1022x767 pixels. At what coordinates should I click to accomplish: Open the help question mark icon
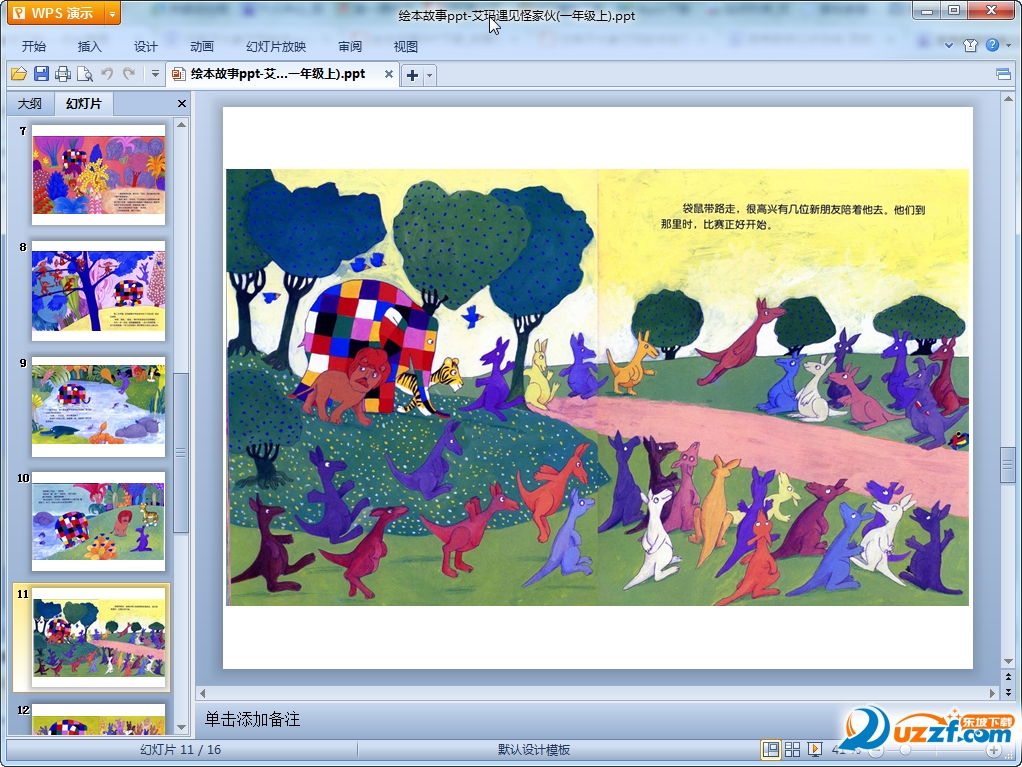coord(992,45)
